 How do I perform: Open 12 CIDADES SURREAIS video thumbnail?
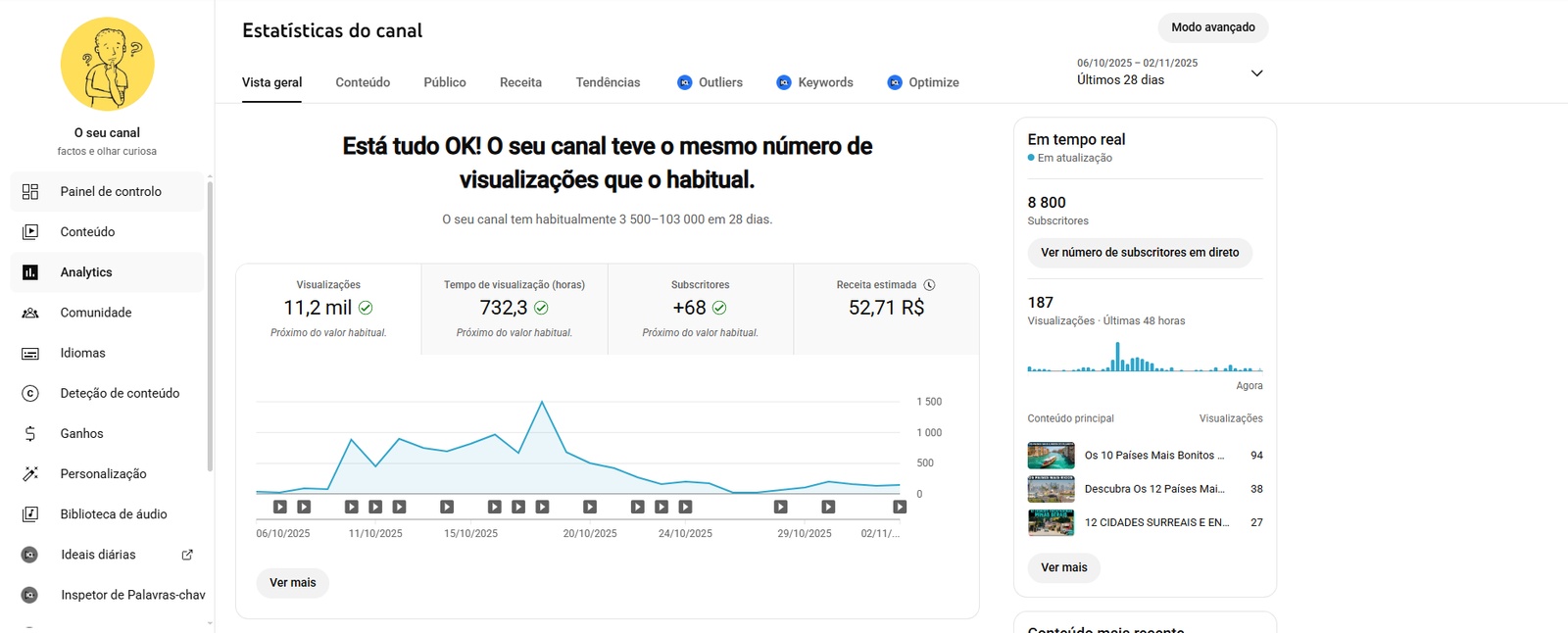[1051, 522]
